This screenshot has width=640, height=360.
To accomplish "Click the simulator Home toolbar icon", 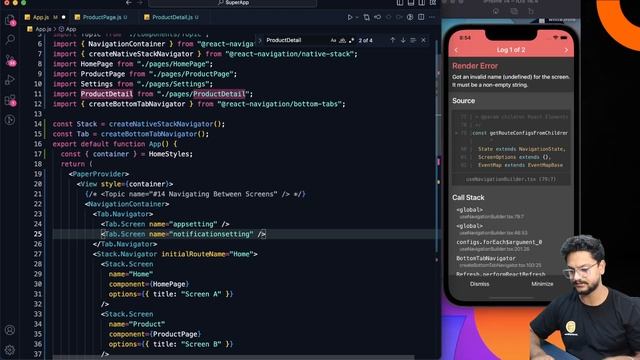I will click(496, 11).
